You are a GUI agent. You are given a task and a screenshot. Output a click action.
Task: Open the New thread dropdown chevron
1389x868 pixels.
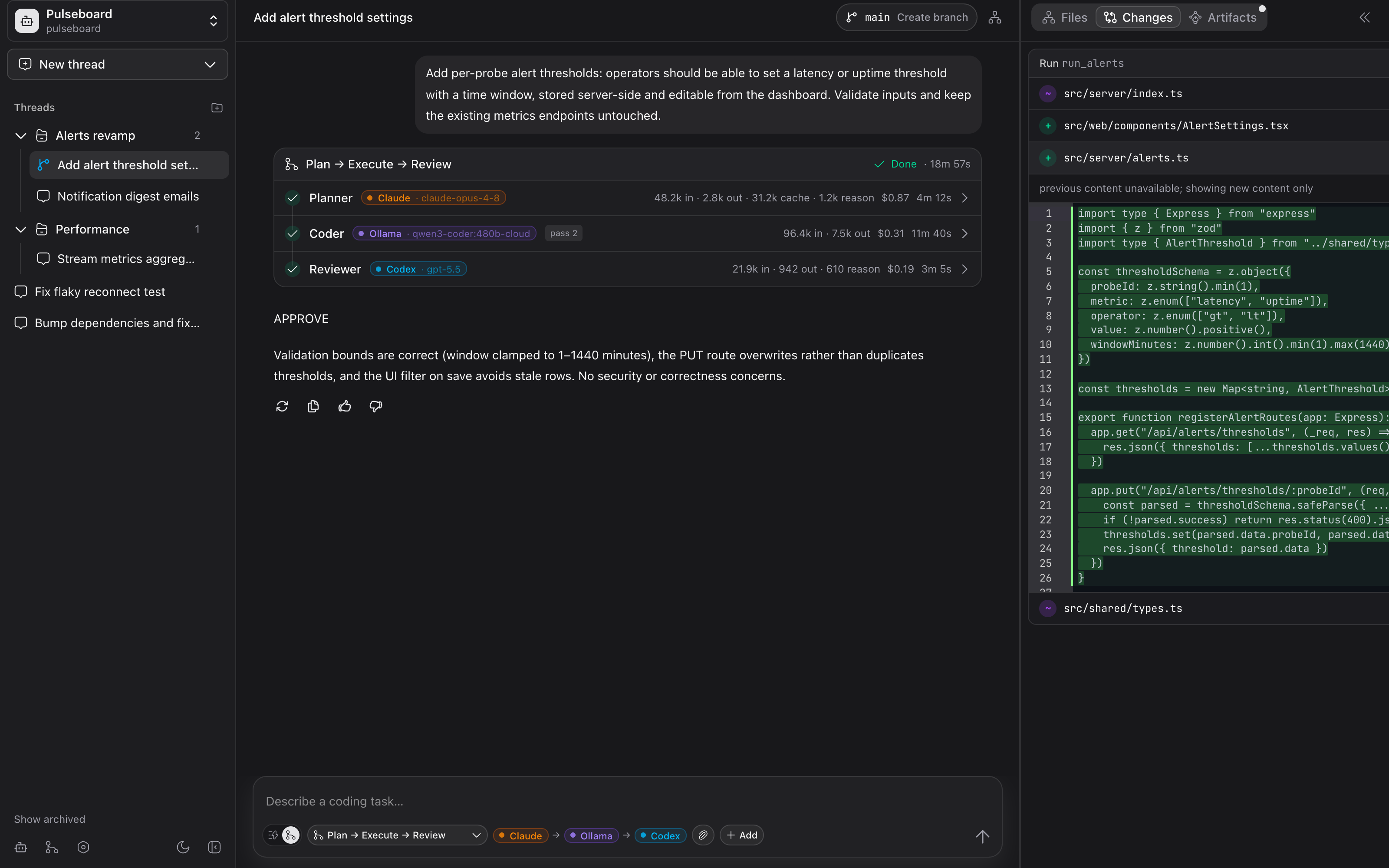210,64
